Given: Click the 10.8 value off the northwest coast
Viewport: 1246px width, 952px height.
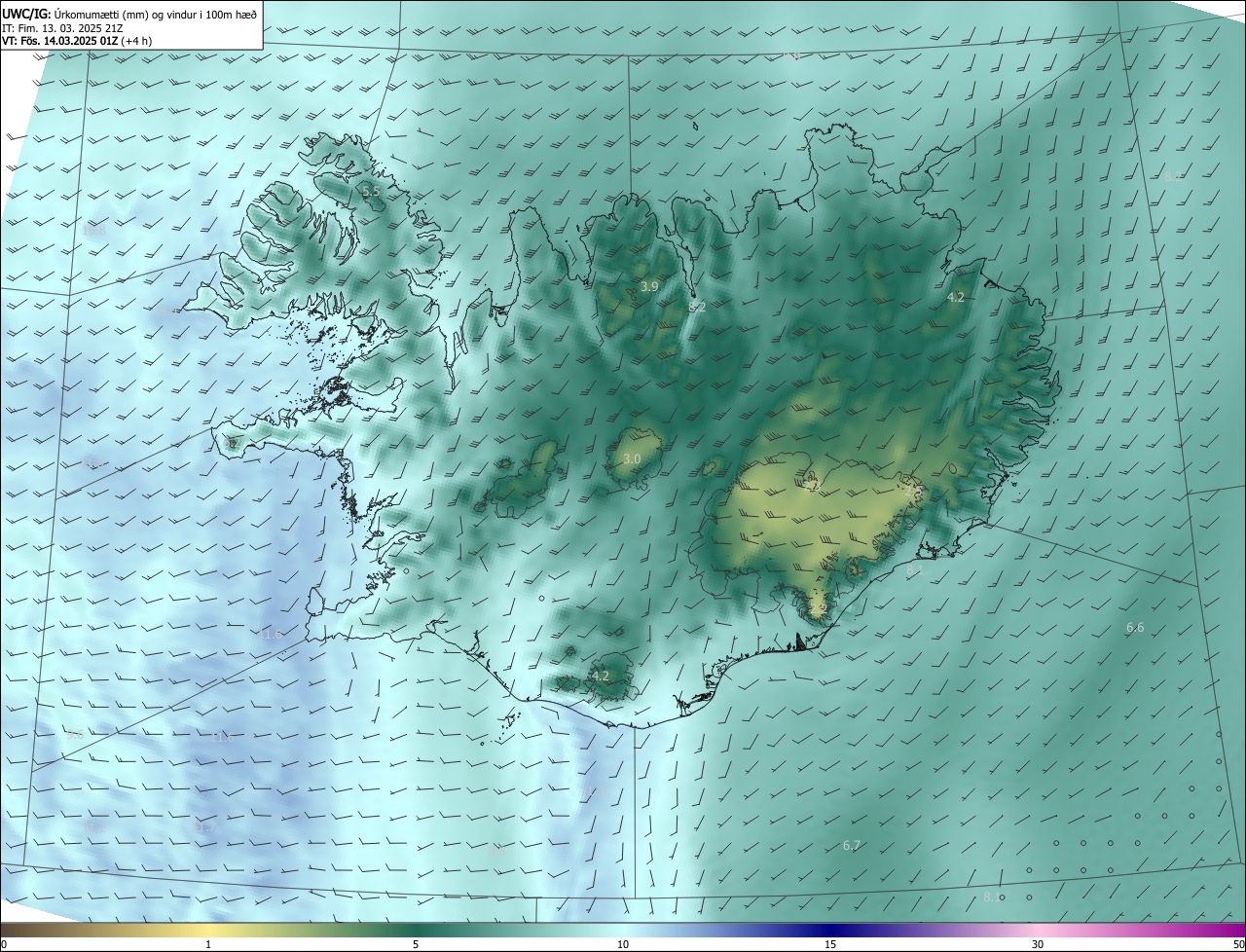Looking at the screenshot, I should (x=94, y=232).
